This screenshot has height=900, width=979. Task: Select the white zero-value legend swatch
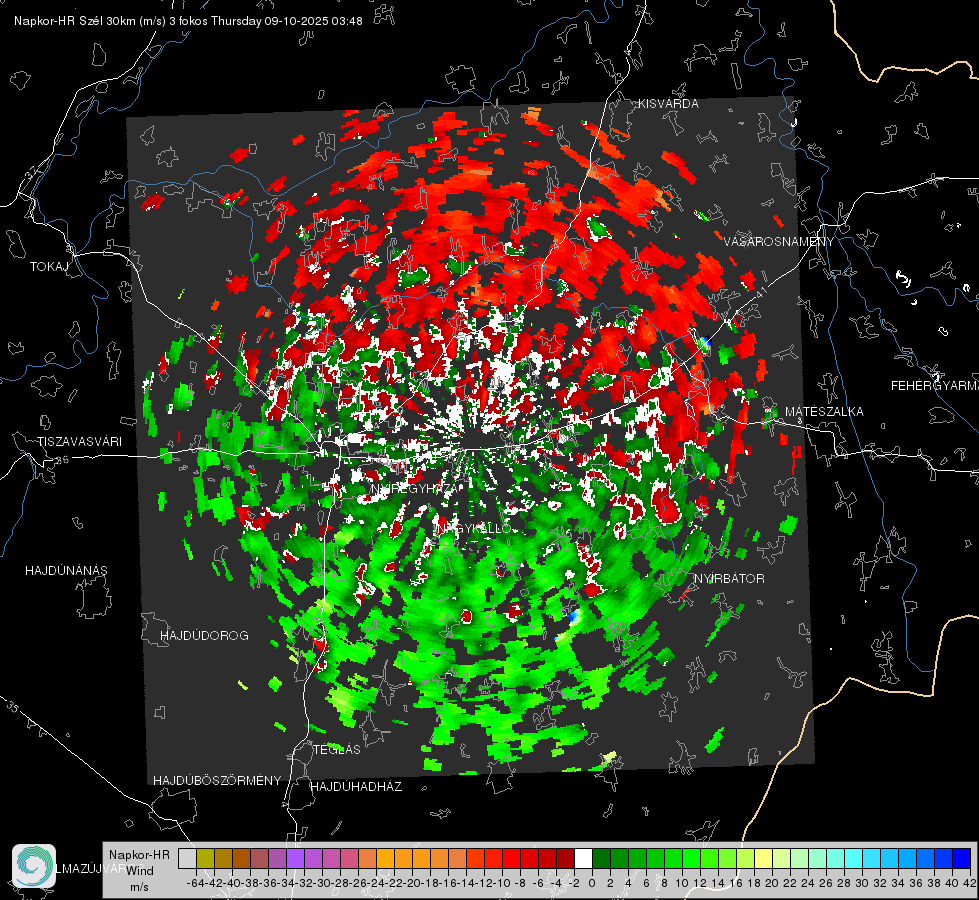pos(583,858)
